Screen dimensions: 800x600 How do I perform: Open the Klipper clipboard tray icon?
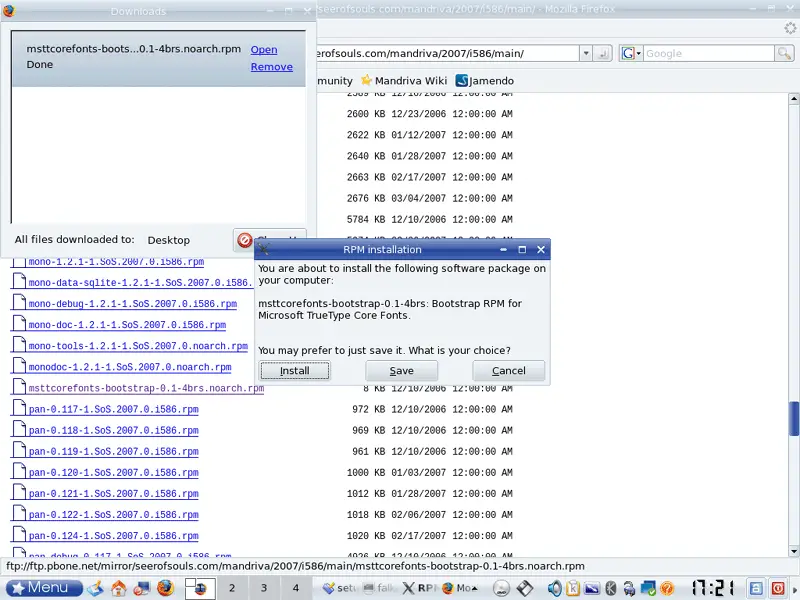[573, 588]
